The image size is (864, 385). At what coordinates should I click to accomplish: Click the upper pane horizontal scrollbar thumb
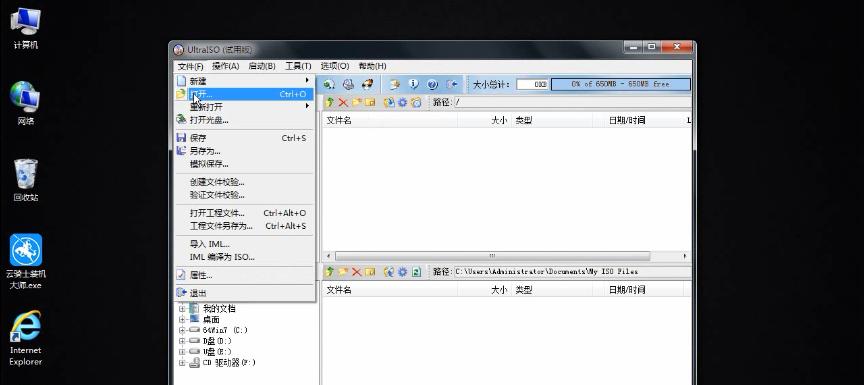click(492, 256)
